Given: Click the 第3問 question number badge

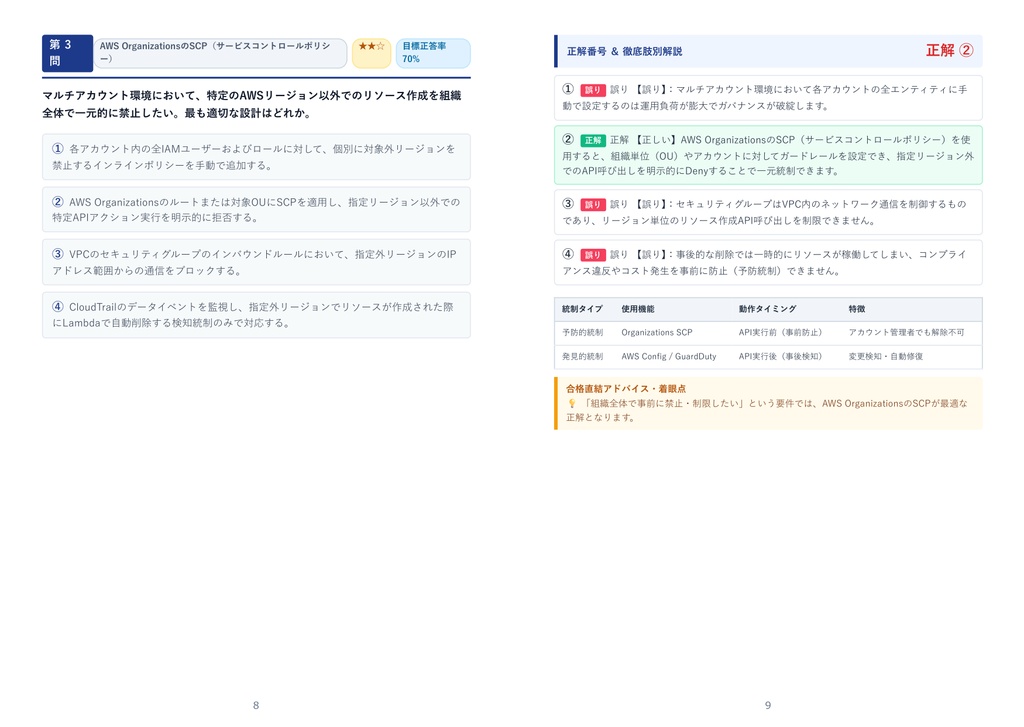Looking at the screenshot, I should (67, 53).
